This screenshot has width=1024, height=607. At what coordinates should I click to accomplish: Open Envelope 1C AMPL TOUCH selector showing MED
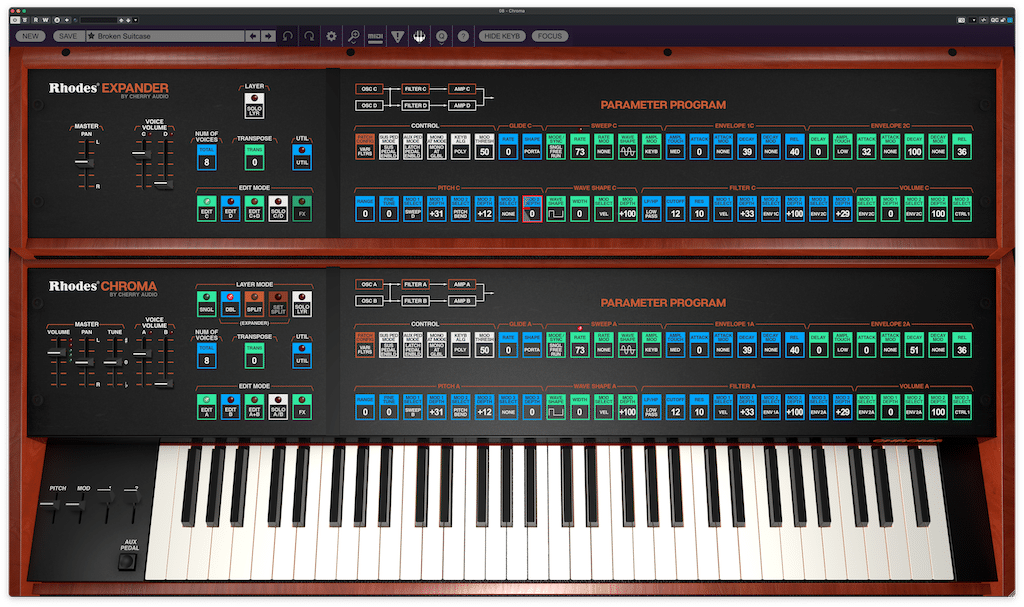click(675, 147)
